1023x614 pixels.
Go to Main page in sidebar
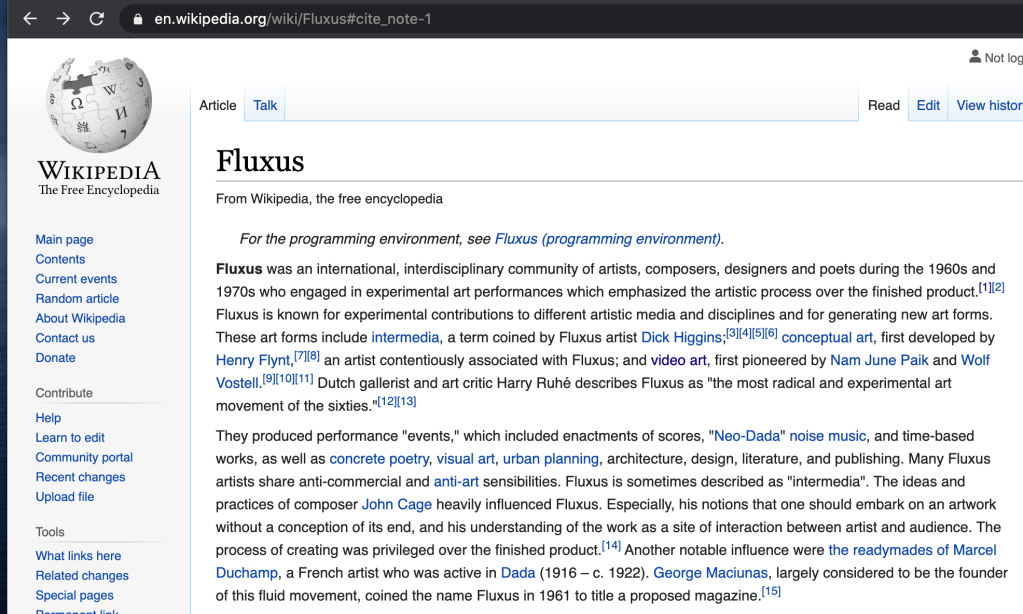[64, 239]
